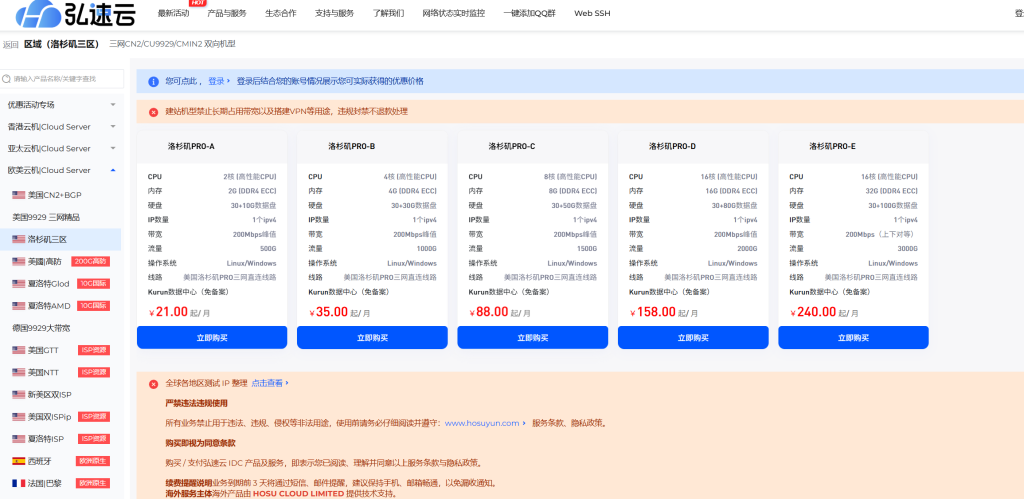
Task: Click the US flag next to 夏洛特Glod
Action: tap(18, 283)
